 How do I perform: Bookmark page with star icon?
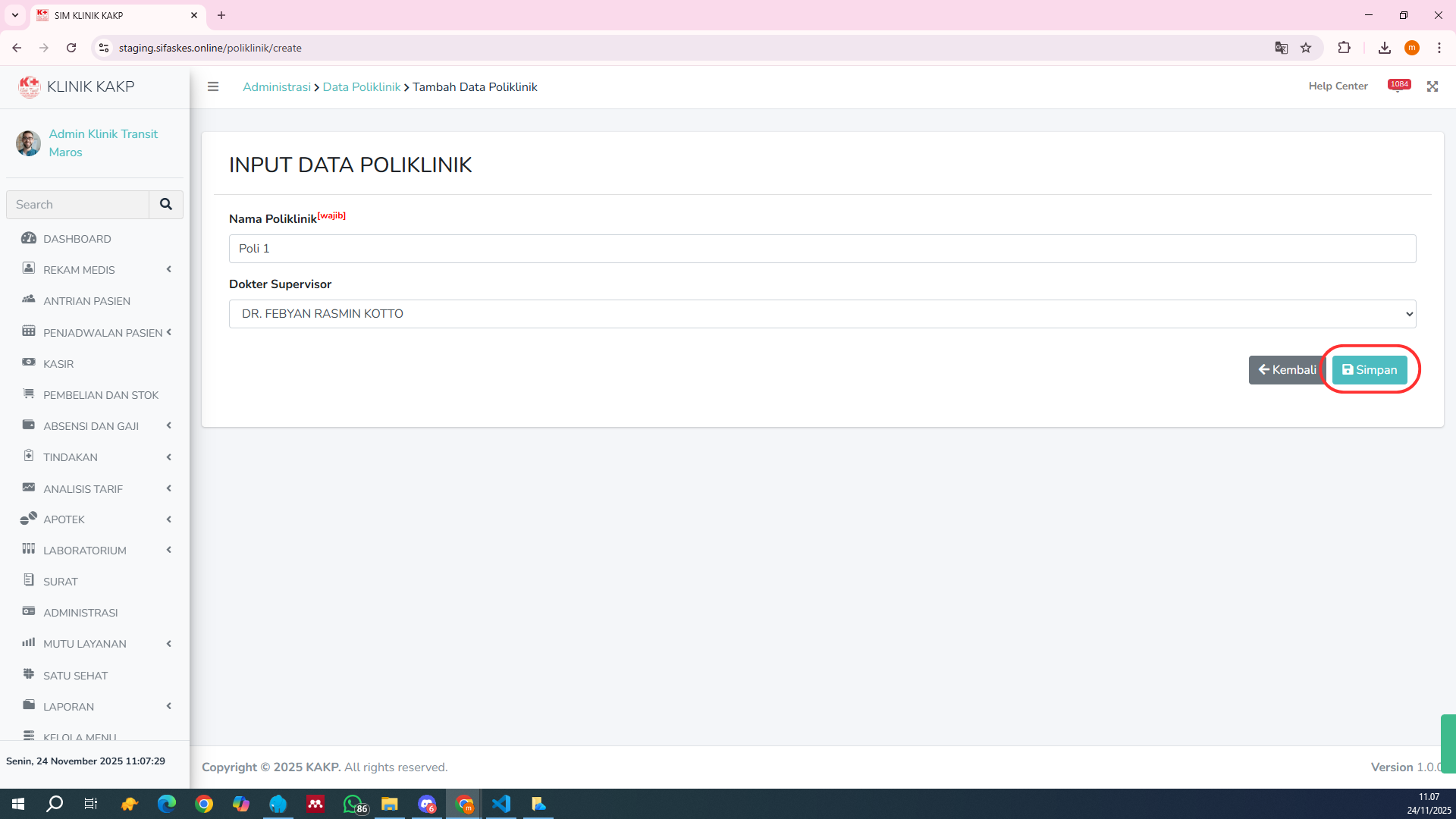click(x=1306, y=48)
